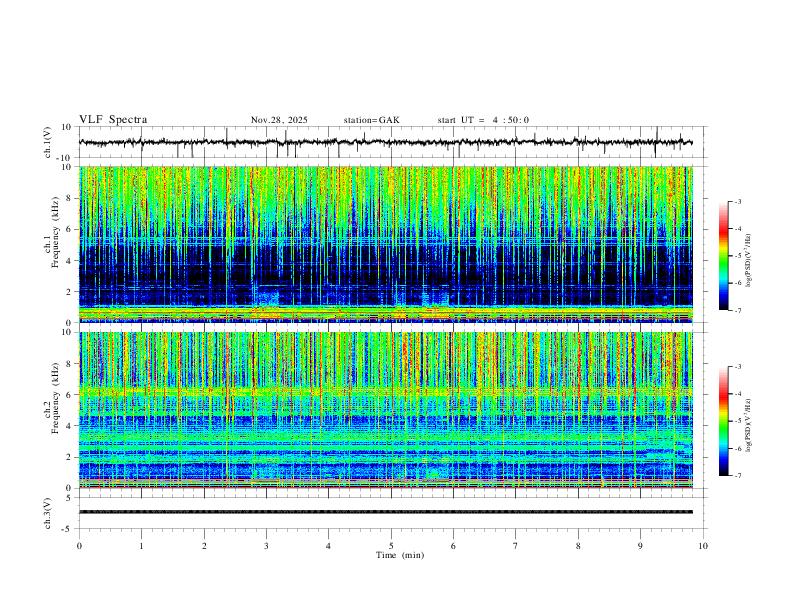Click the '-5' tick on ch.3(V) axis
This screenshot has height=612, width=792.
pyautogui.click(x=67, y=529)
